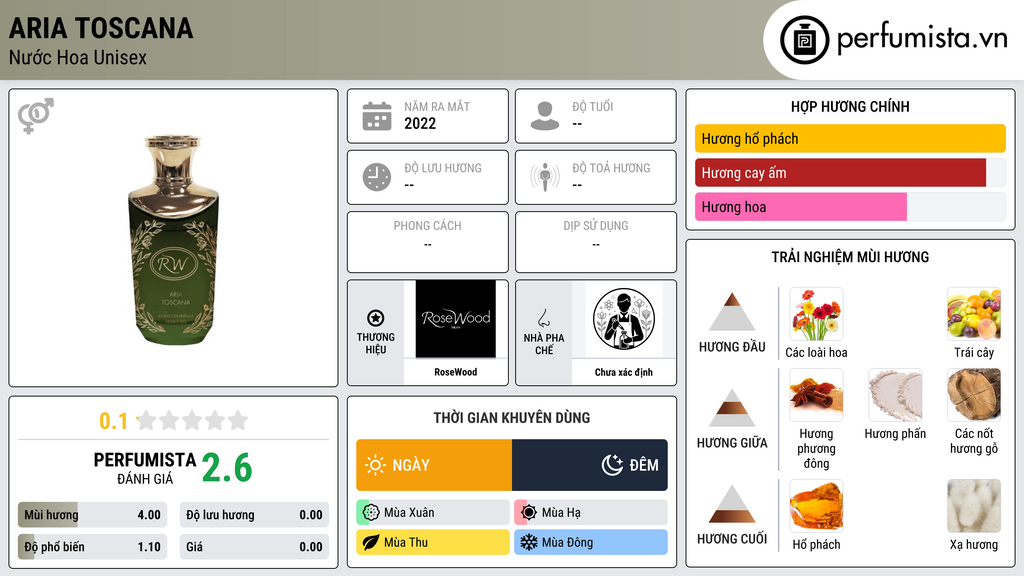Click the launch year value 2022
This screenshot has width=1024, height=576.
pos(420,123)
